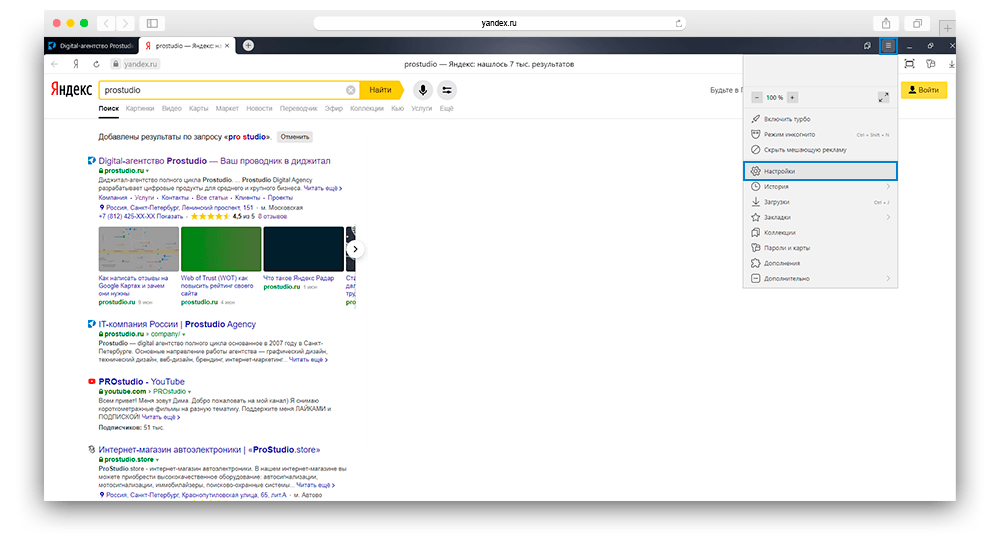Click Яндекс logo
Image resolution: width=1000 pixels, height=550 pixels.
71,89
